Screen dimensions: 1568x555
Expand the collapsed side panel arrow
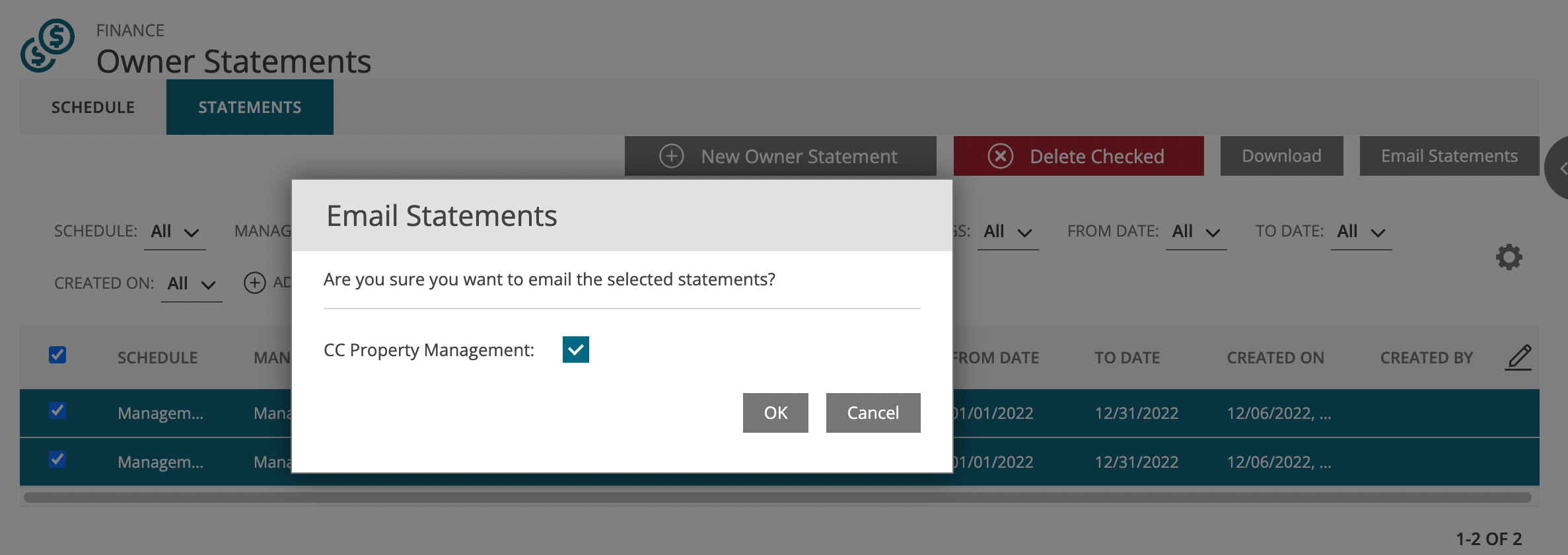(1559, 168)
